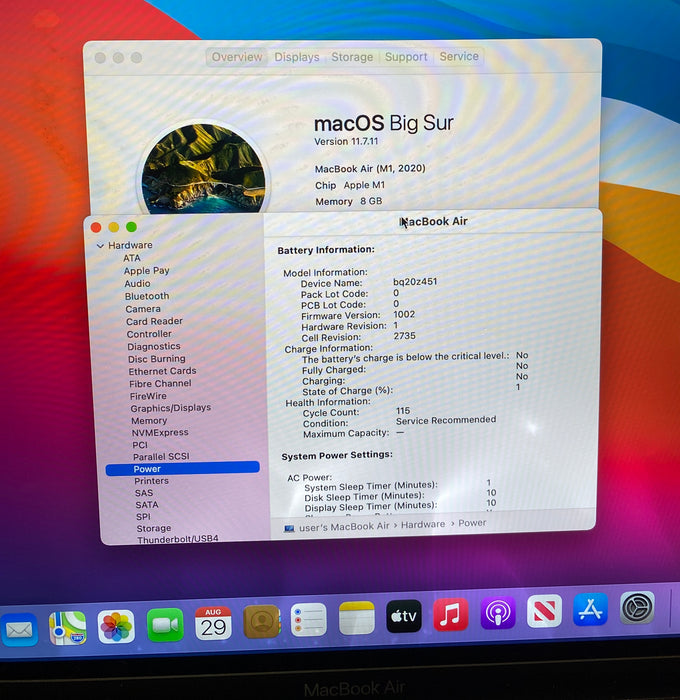Image resolution: width=680 pixels, height=700 pixels.
Task: Select the highlighted Power item
Action: pyautogui.click(x=183, y=468)
